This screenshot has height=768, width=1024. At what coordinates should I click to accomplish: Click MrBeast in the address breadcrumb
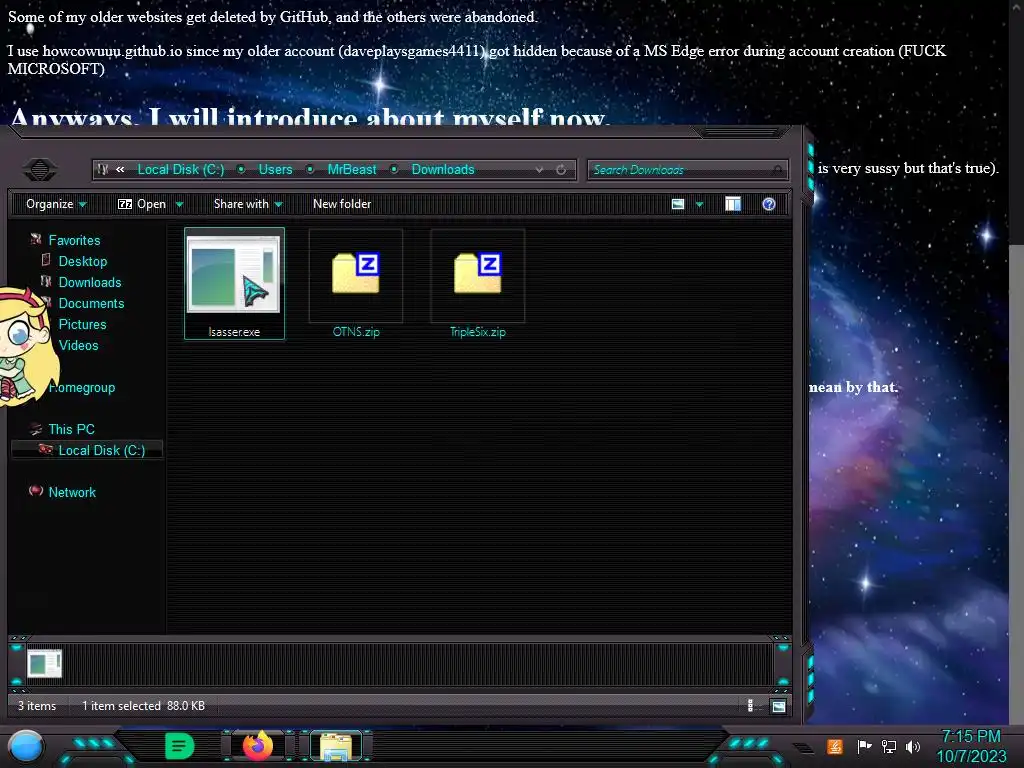coord(352,170)
